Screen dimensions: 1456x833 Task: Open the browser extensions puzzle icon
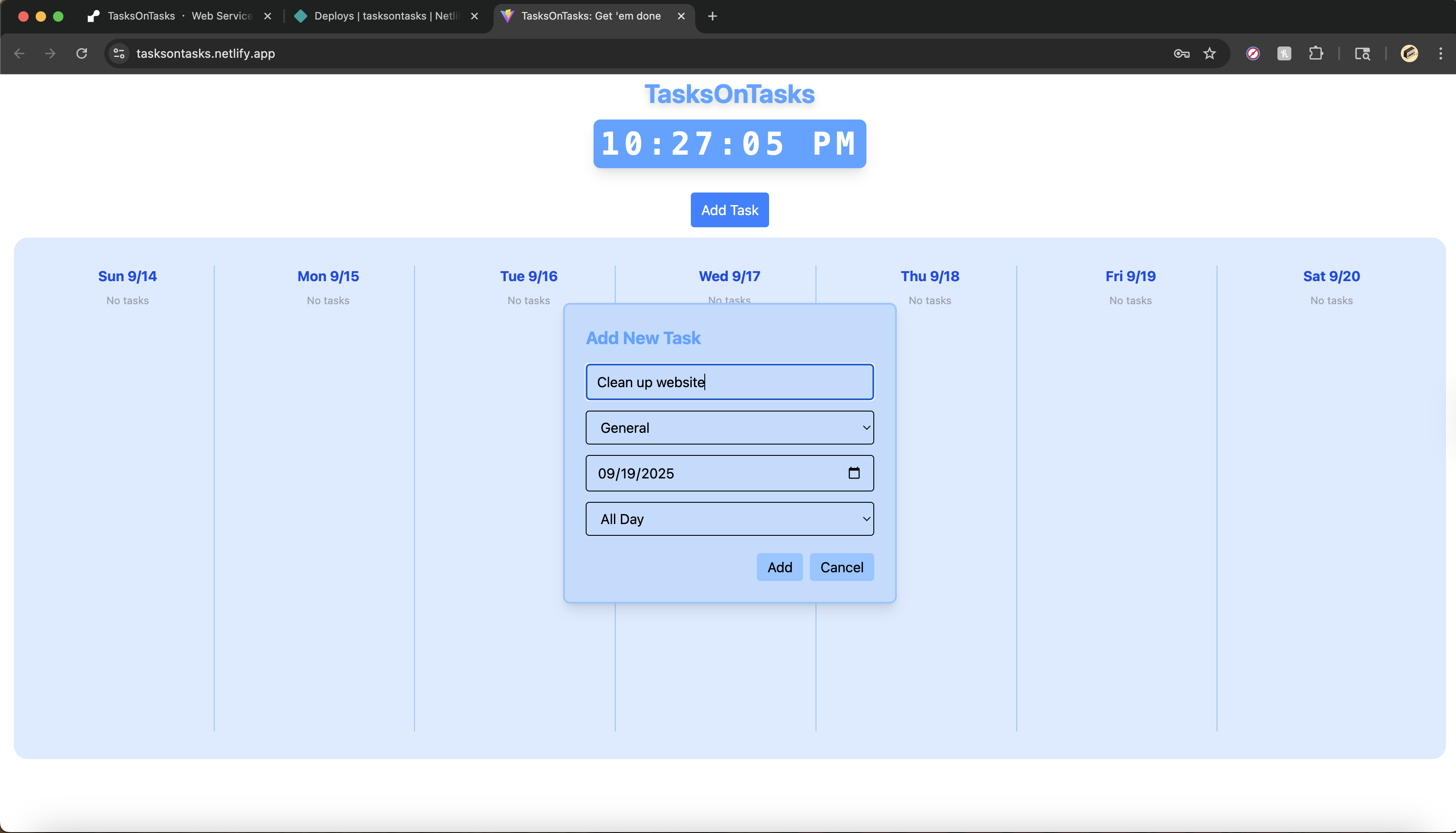tap(1315, 53)
